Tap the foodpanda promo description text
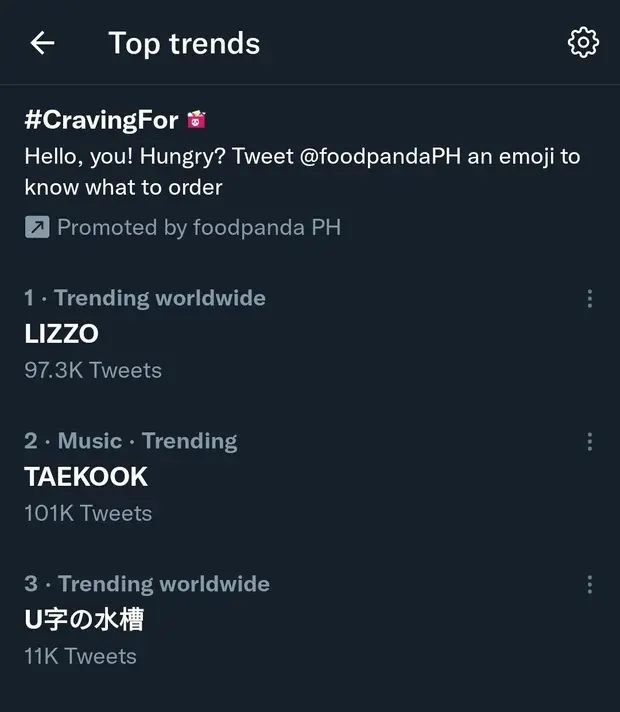This screenshot has height=712, width=620. pyautogui.click(x=302, y=171)
